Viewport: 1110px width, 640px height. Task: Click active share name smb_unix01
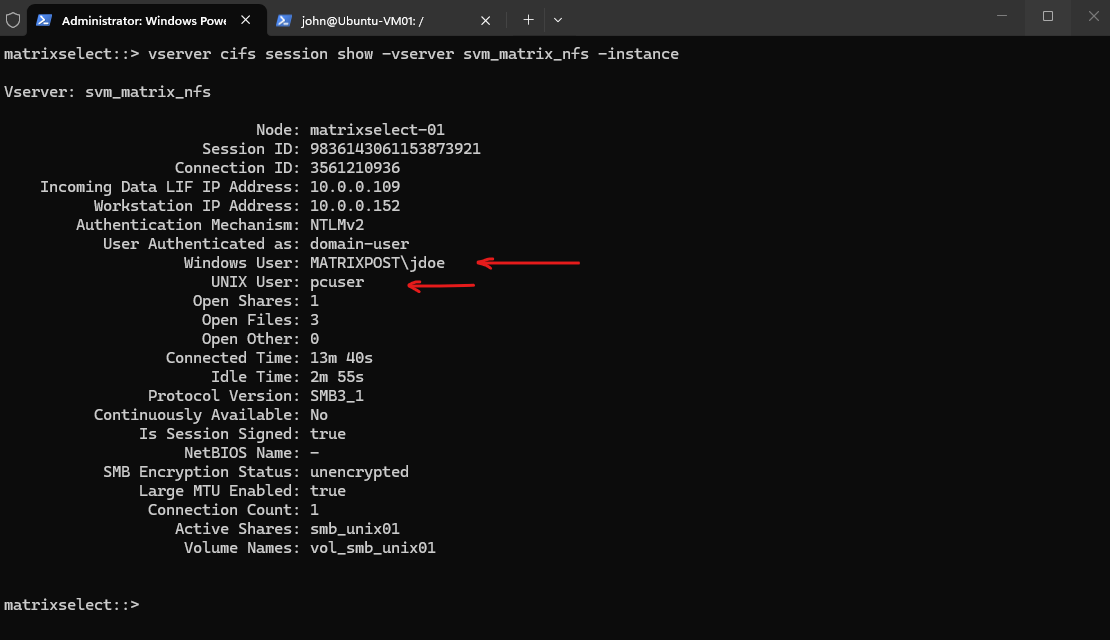coord(355,530)
